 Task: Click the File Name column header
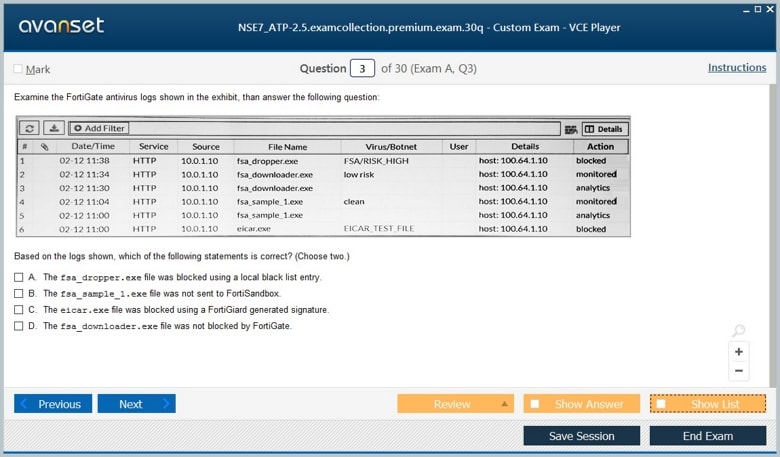tap(288, 147)
